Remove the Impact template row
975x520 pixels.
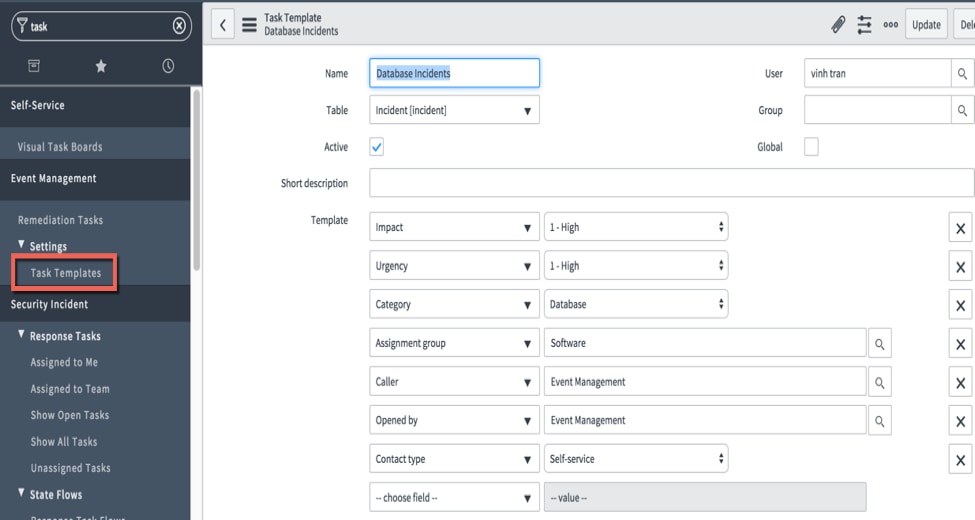960,228
